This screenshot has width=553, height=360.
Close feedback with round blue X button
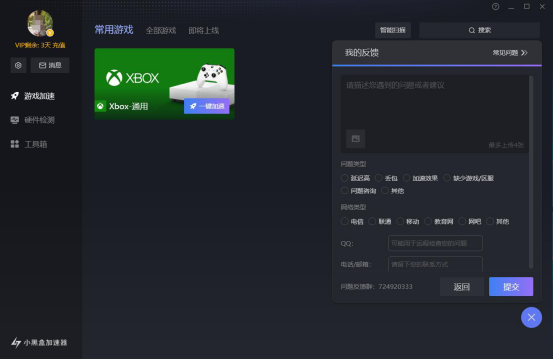(531, 317)
